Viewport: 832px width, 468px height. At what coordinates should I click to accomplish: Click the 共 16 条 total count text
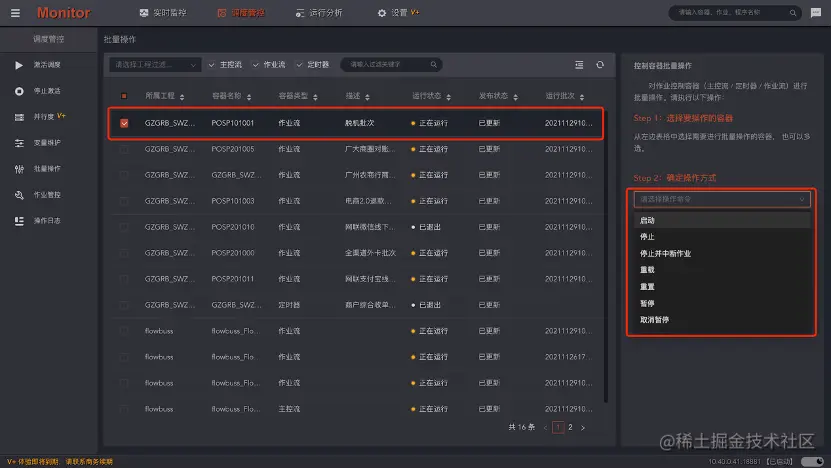[x=522, y=428]
